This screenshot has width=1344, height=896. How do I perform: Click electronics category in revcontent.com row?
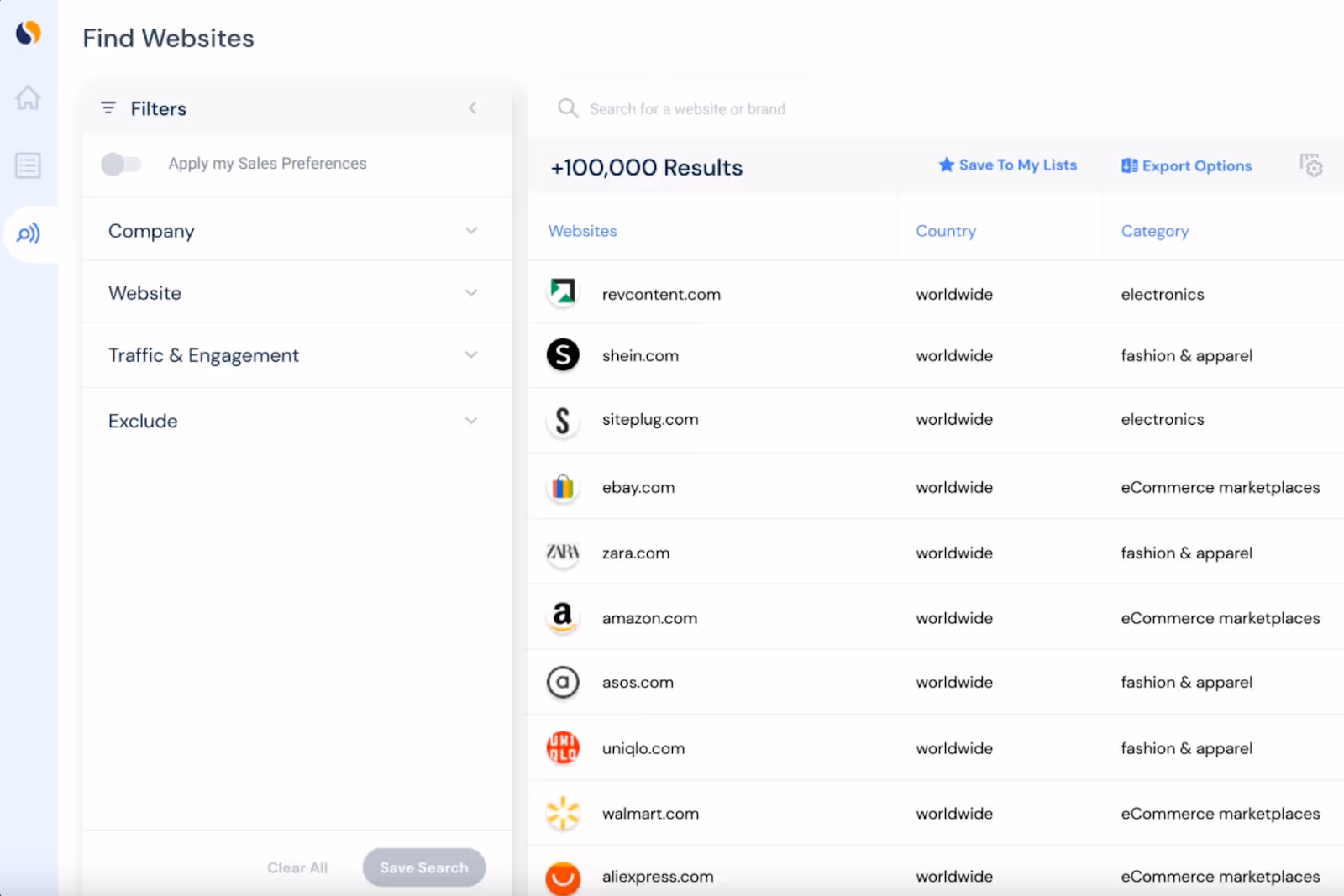pos(1163,294)
